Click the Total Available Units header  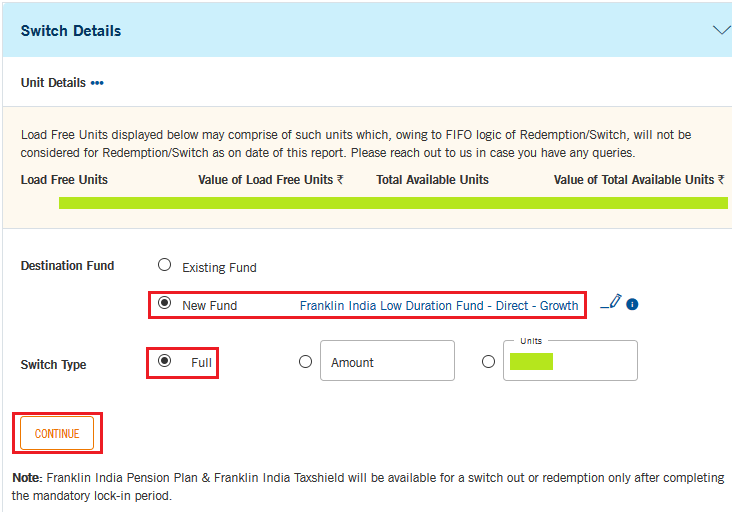pyautogui.click(x=433, y=180)
